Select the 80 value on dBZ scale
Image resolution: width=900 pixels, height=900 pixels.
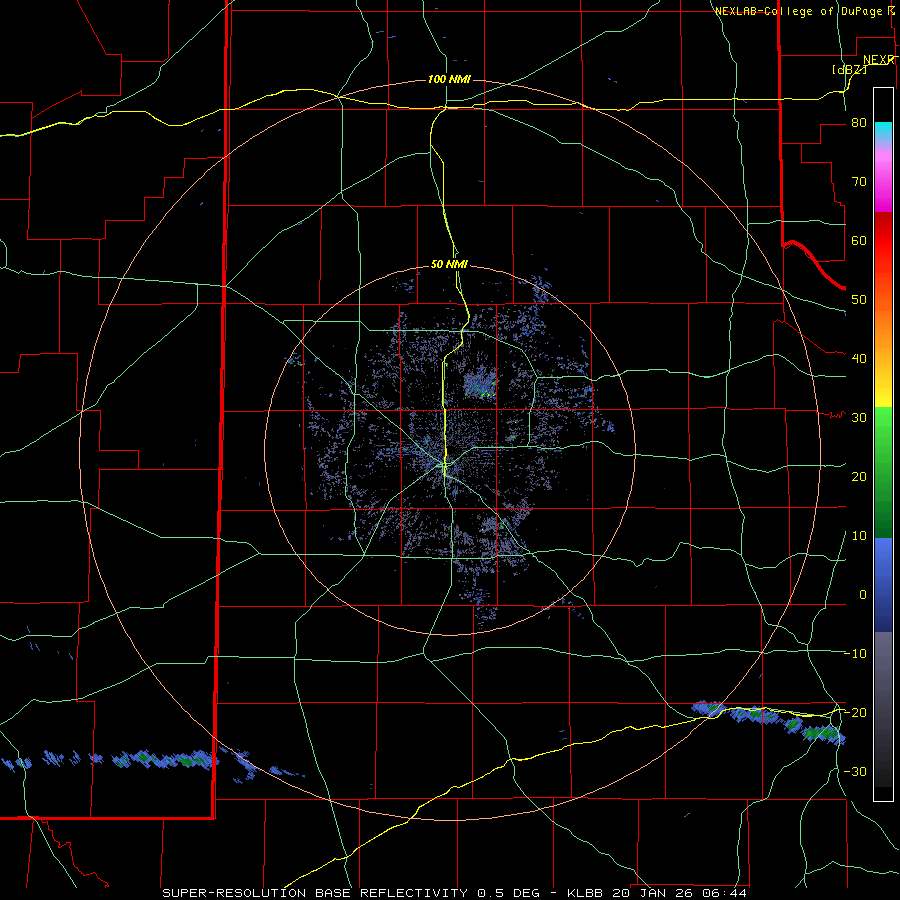859,123
